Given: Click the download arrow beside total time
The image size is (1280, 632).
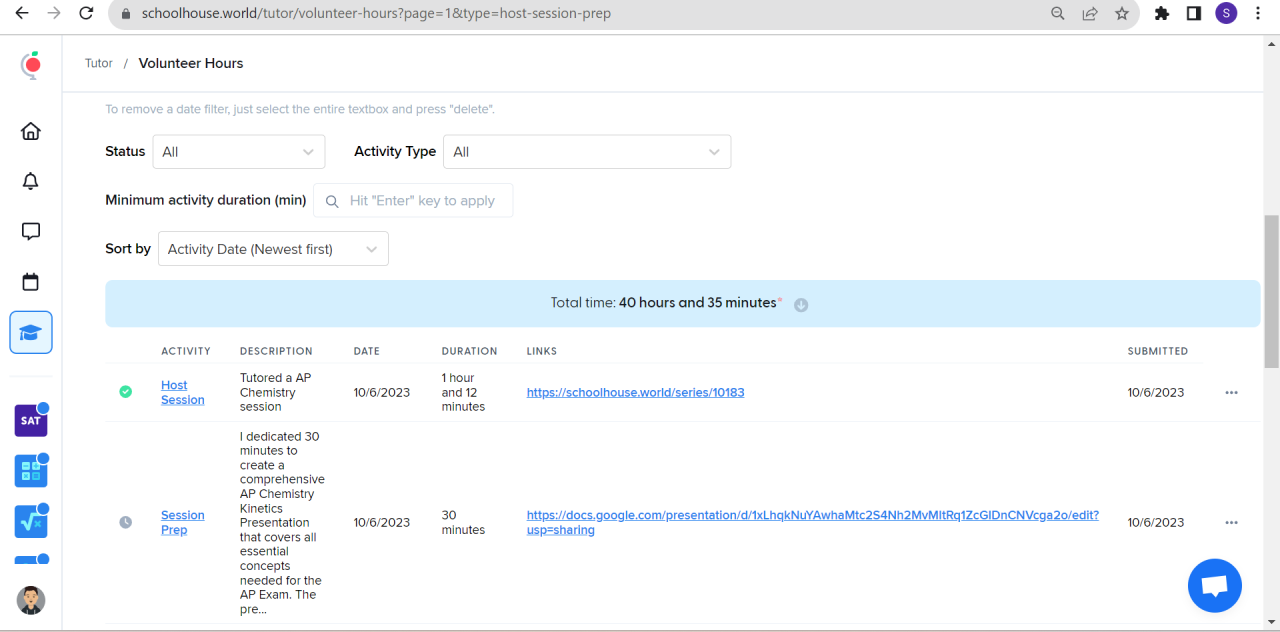Looking at the screenshot, I should pos(801,305).
